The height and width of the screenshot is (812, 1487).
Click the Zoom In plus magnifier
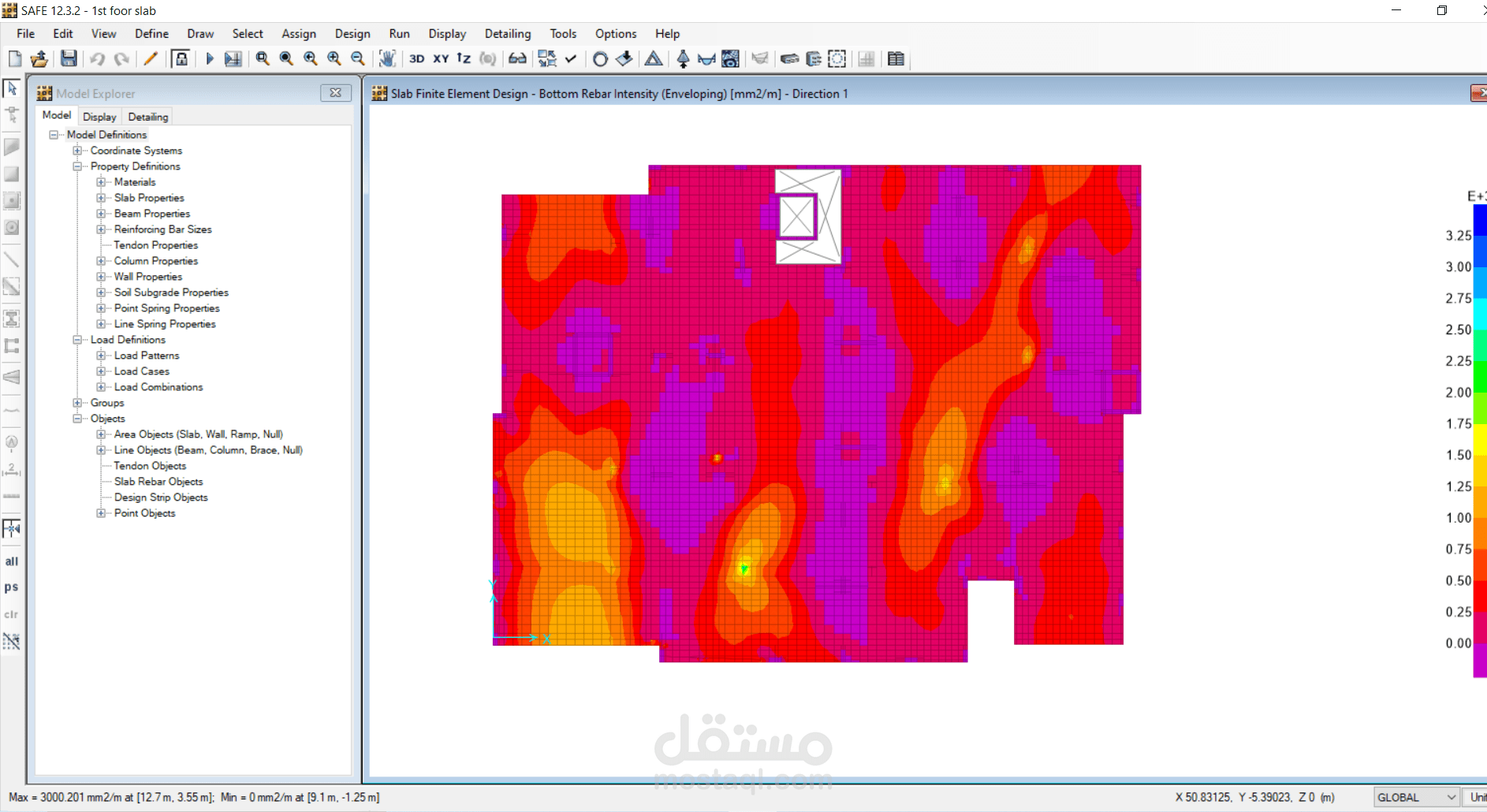coord(334,59)
